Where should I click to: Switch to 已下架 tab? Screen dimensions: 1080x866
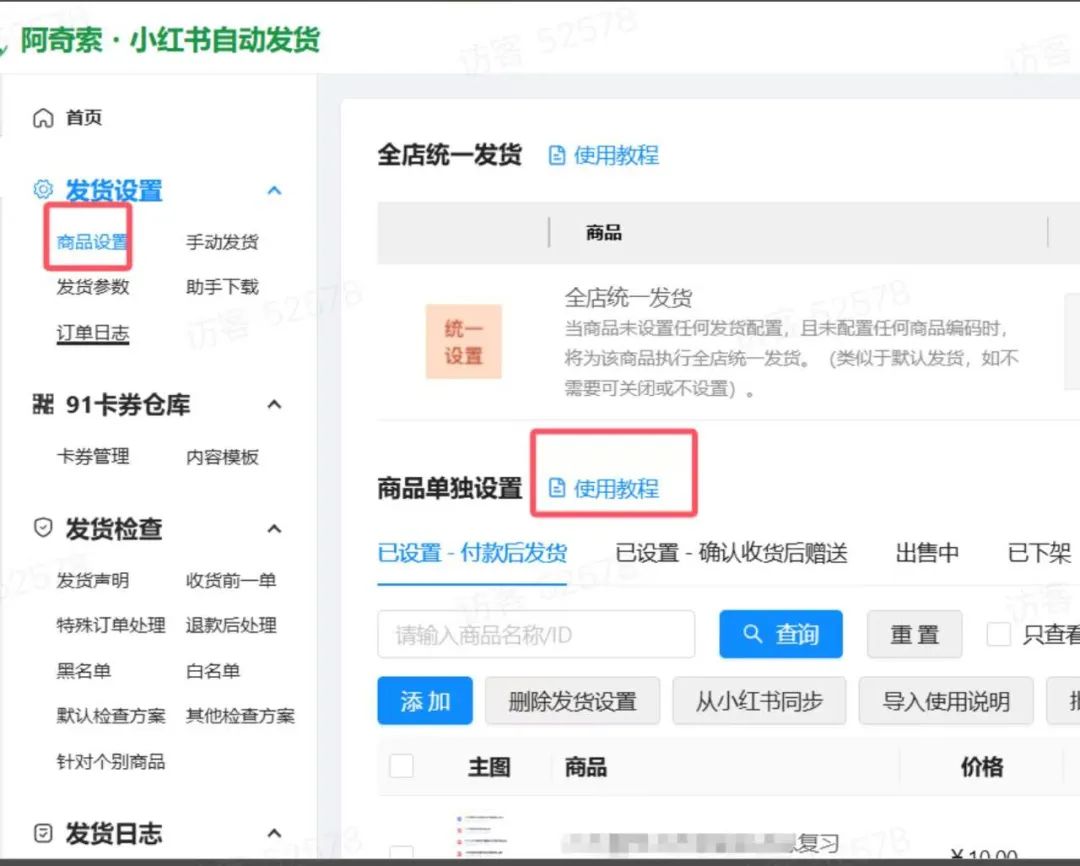(x=1039, y=553)
